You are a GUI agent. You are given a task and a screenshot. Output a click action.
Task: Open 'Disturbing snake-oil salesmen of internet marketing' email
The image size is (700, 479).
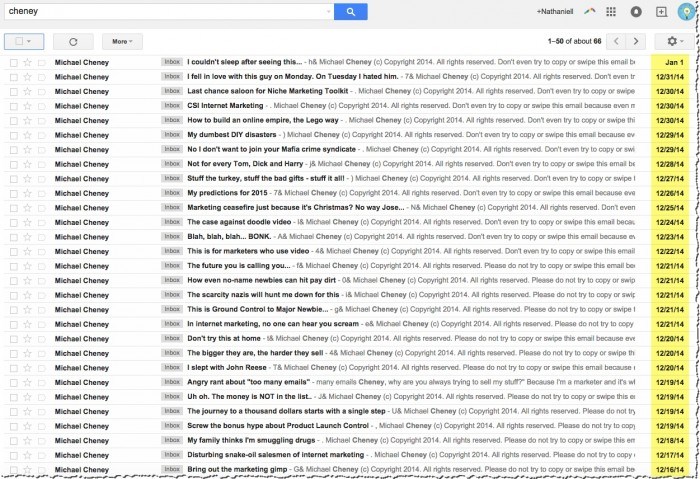tap(275, 455)
